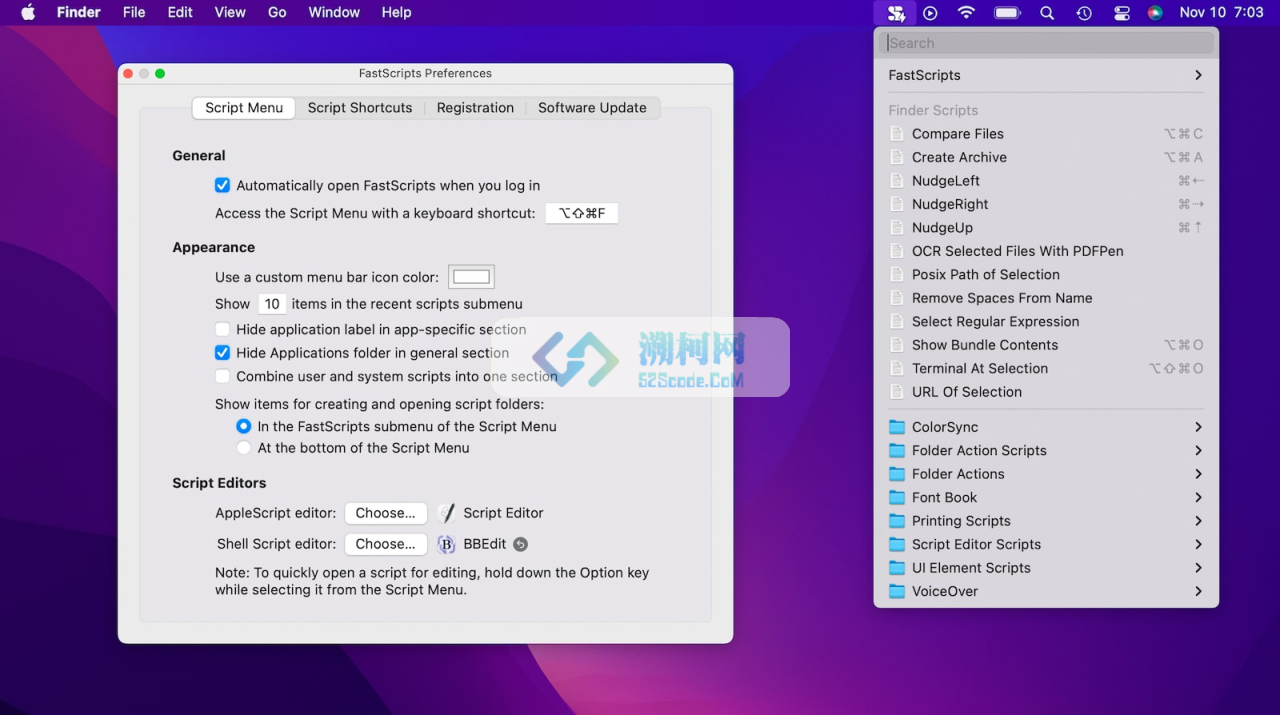The width and height of the screenshot is (1280, 715).
Task: Click the NudgeRight script document icon
Action: pyautogui.click(x=896, y=204)
